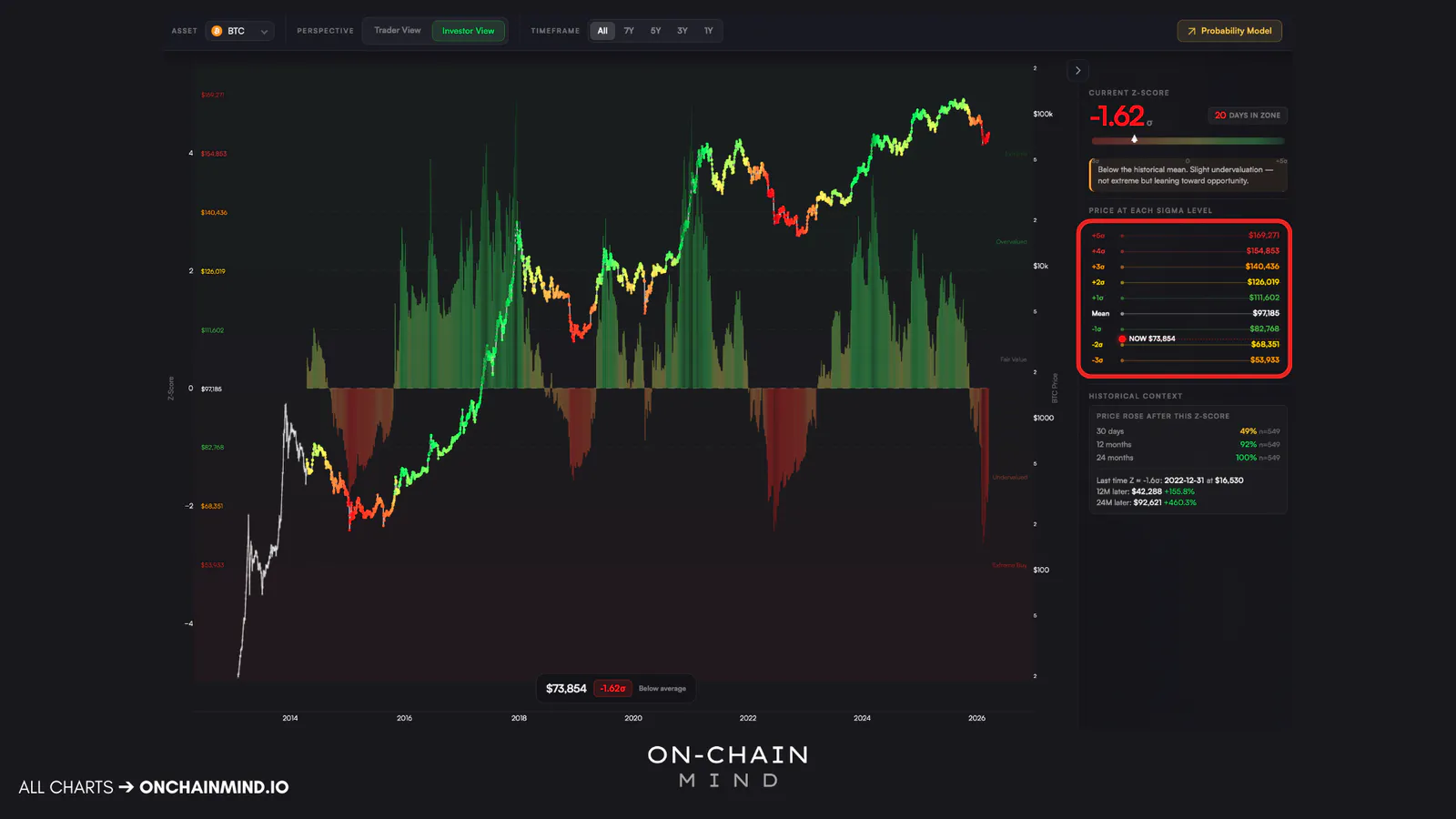Screen dimensions: 1456x819
Task: Select the +2σ $126,019 sigma level row
Action: point(1185,282)
